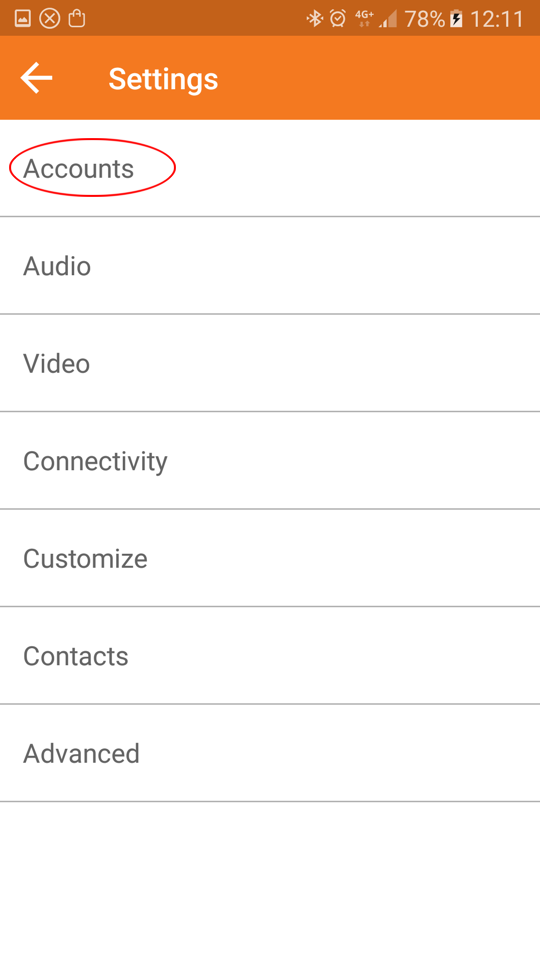Tap the 78% battery percentage
The height and width of the screenshot is (960, 540).
tap(424, 19)
